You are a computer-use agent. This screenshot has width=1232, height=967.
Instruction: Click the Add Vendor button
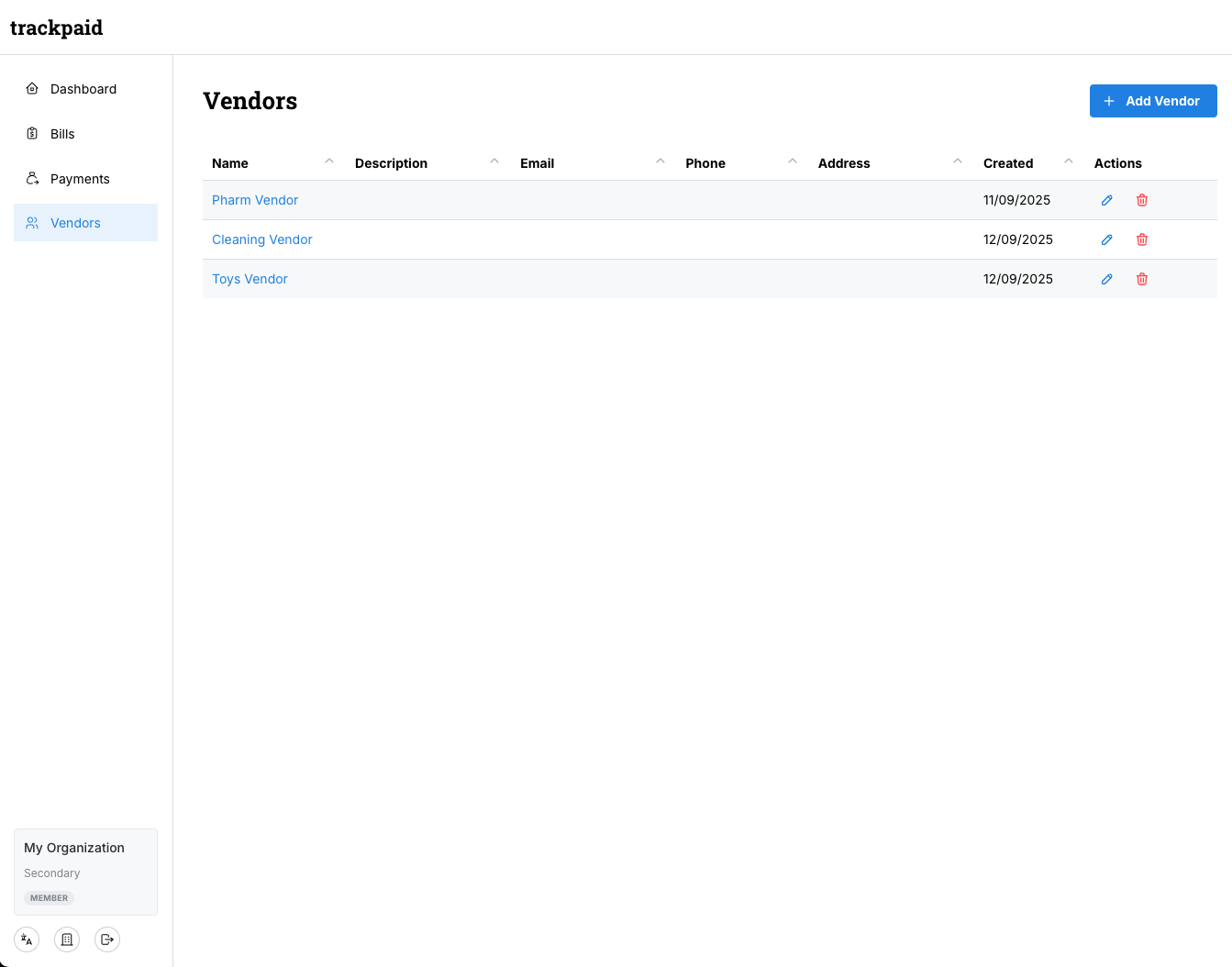click(x=1153, y=101)
